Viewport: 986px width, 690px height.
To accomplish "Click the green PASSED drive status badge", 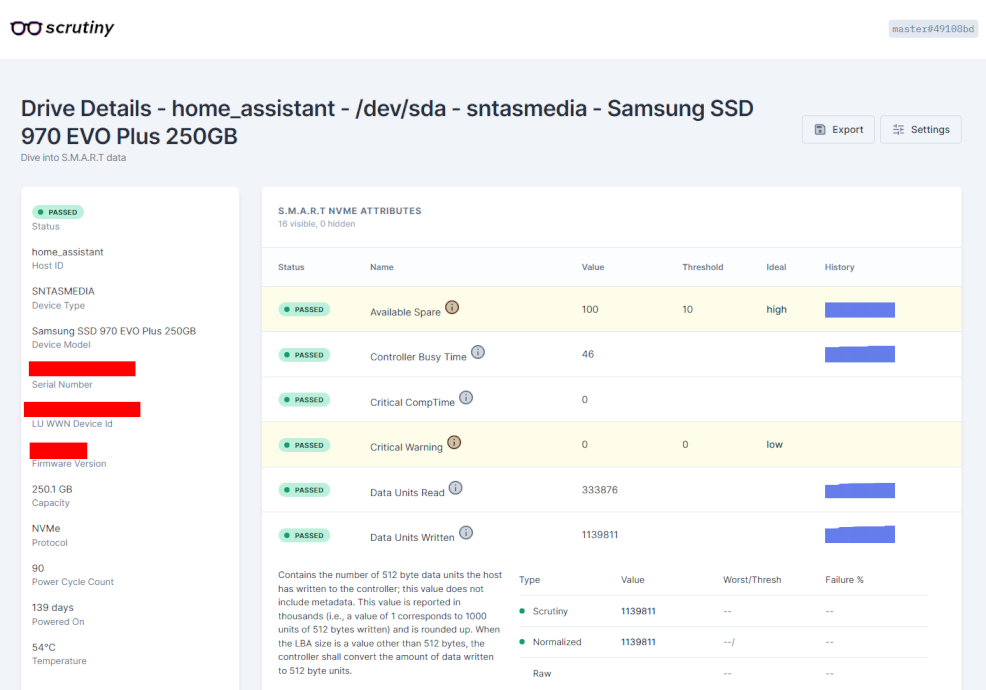I will [x=58, y=212].
